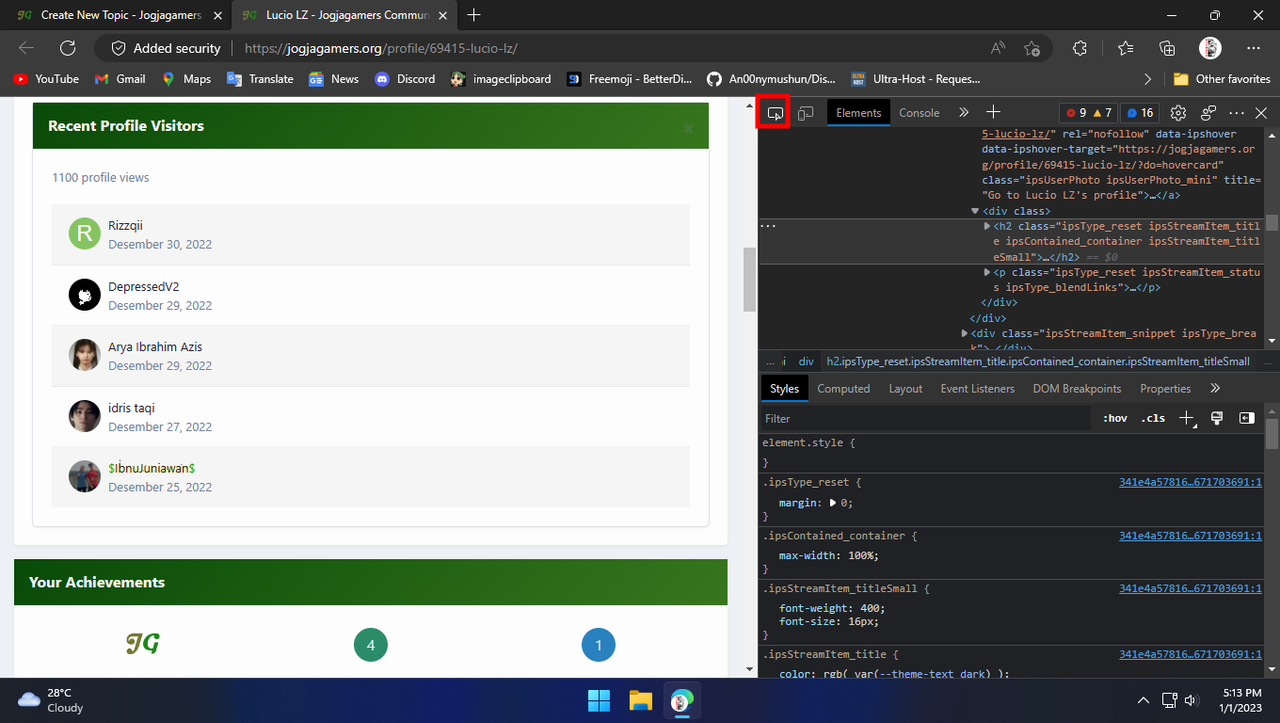This screenshot has height=723, width=1280.
Task: Toggle rendering emulations paintbrush icon
Action: pyautogui.click(x=1217, y=418)
